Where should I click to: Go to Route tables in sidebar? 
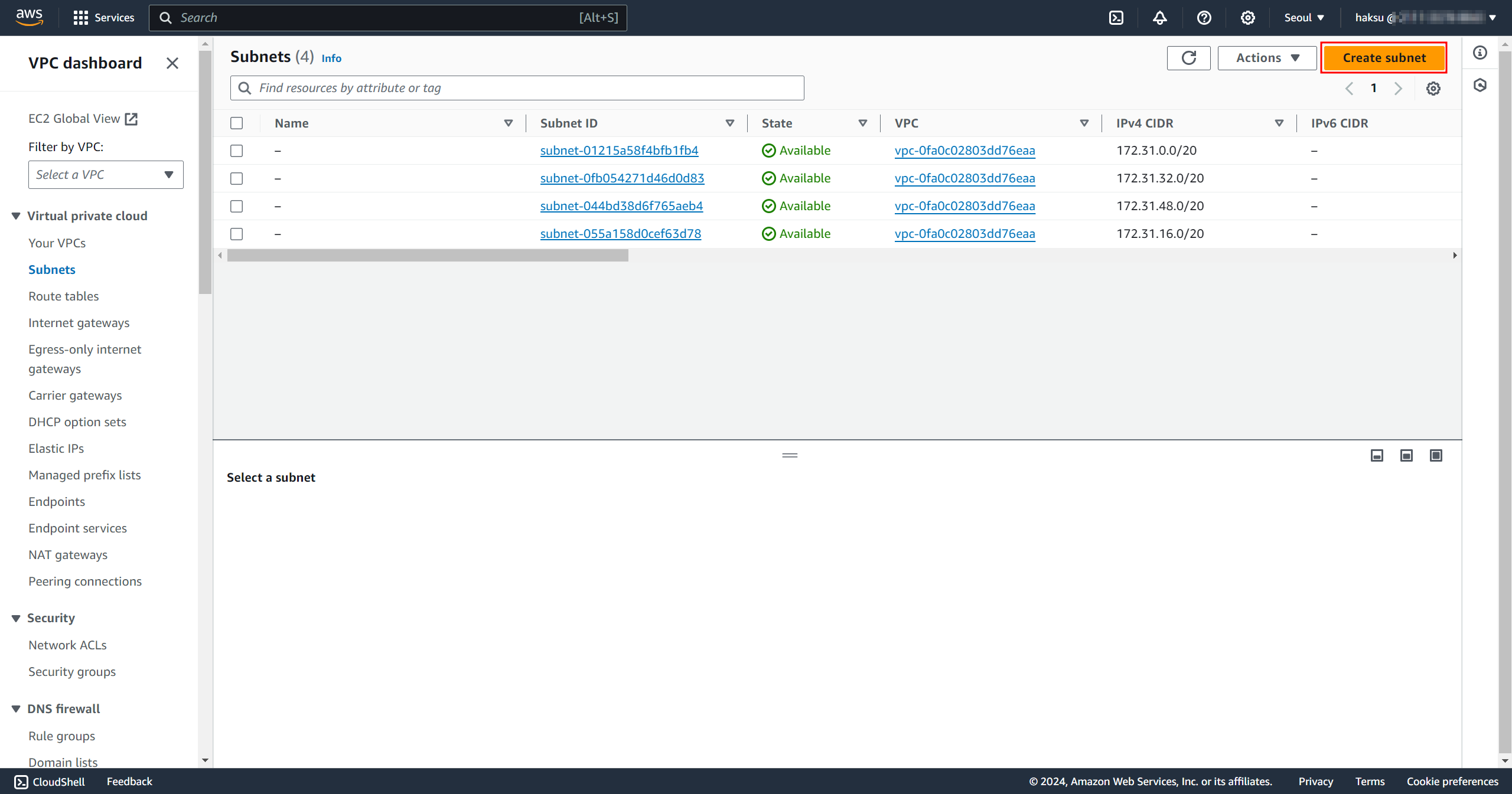[x=64, y=296]
